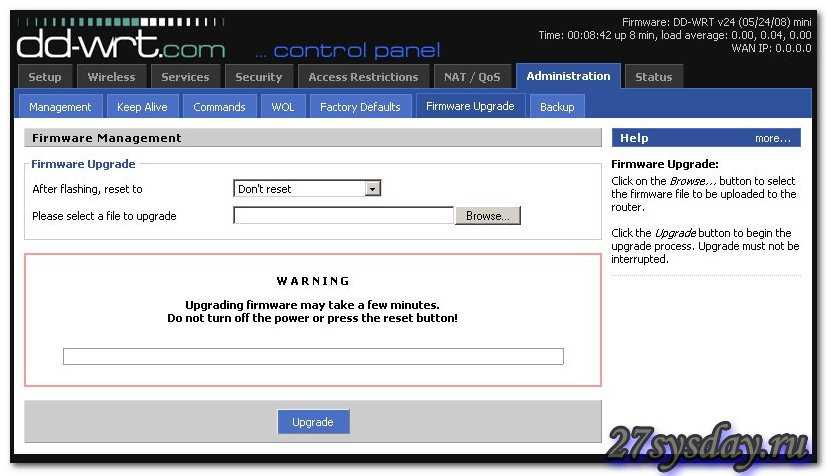828x476 pixels.
Task: Click the Upgrade button
Action: point(313,422)
